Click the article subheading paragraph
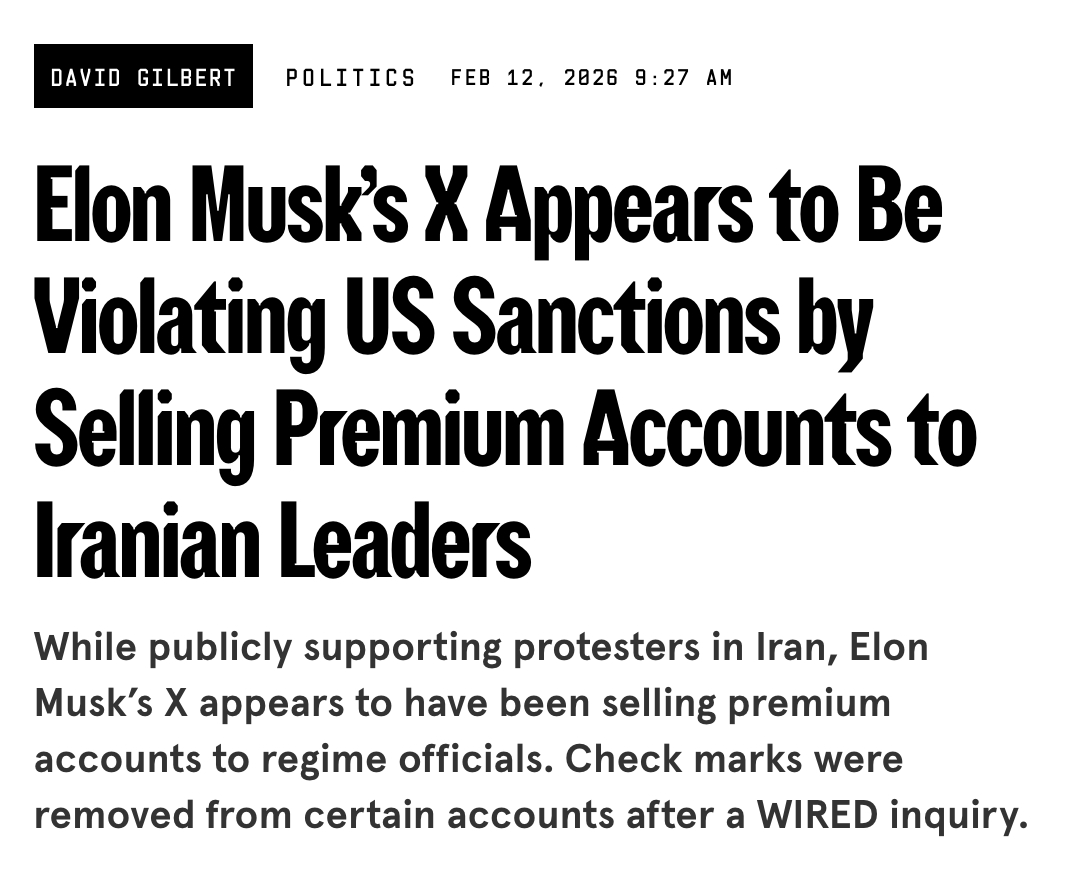Screen dimensions: 1084x888 click(530, 731)
